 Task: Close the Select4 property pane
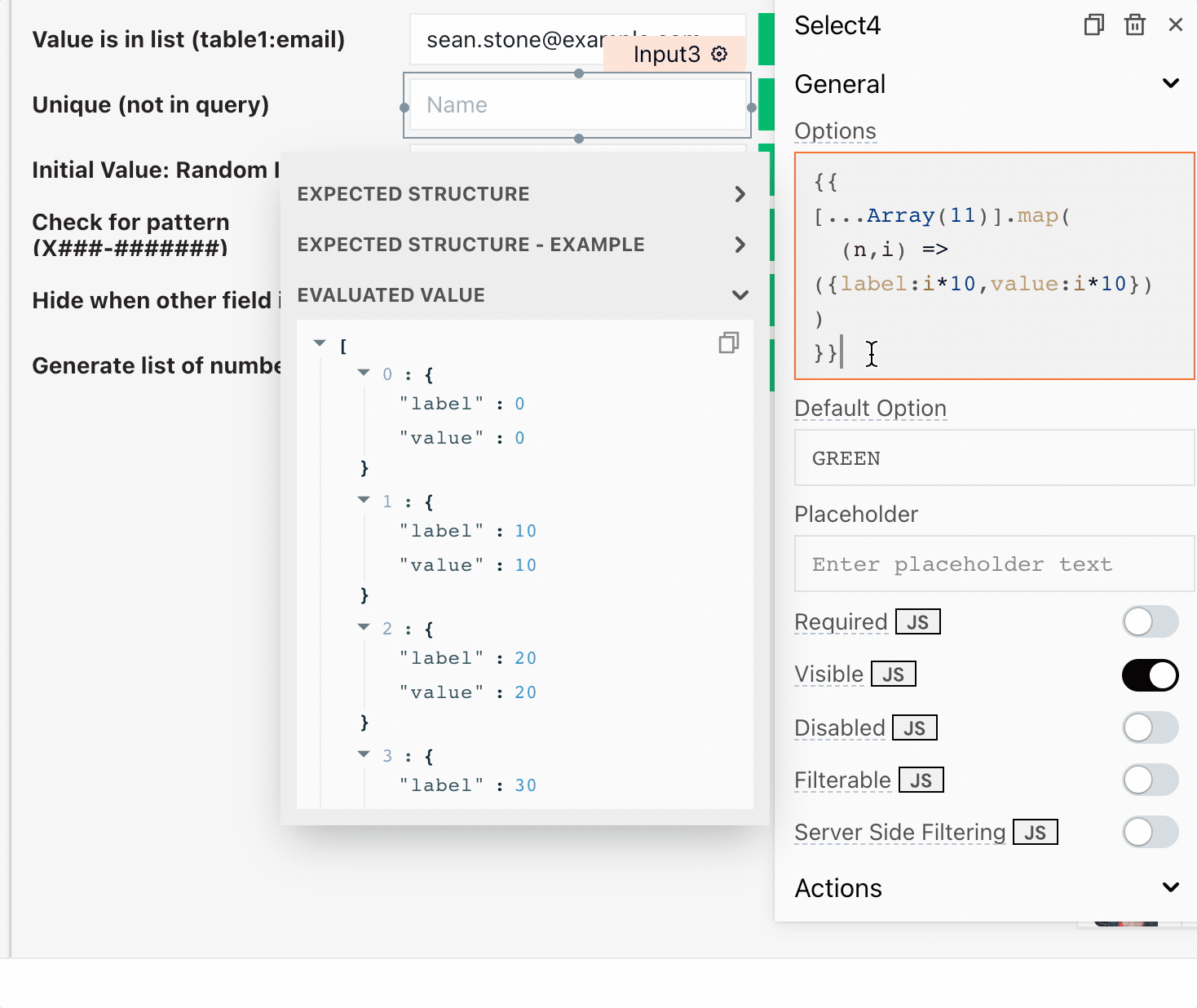(1175, 25)
